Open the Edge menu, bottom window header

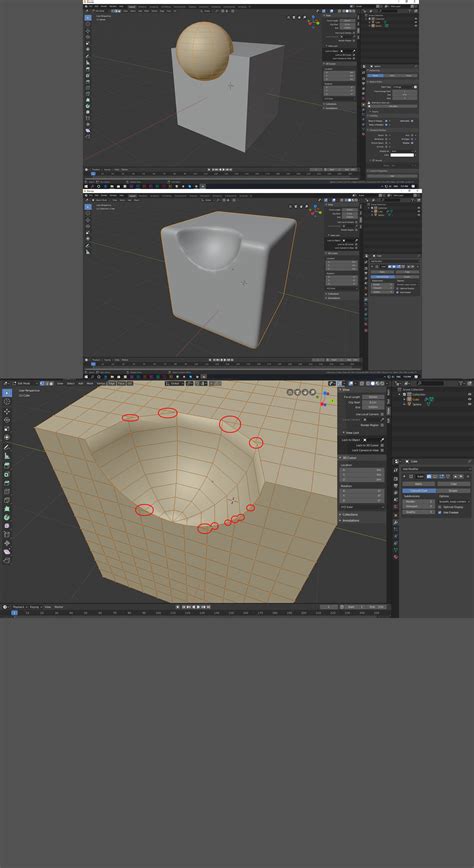pyautogui.click(x=111, y=383)
